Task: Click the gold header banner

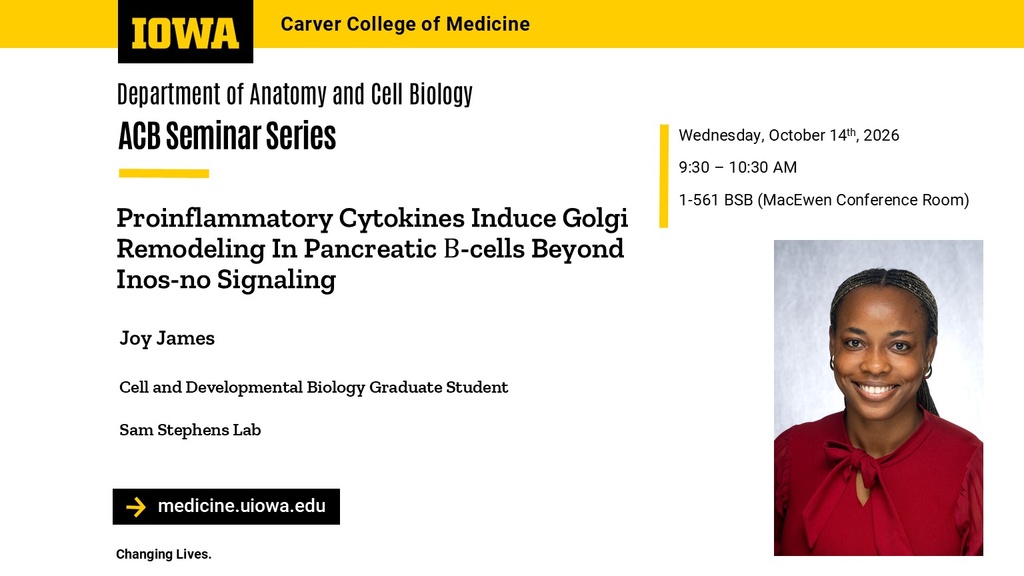Action: 512,24
